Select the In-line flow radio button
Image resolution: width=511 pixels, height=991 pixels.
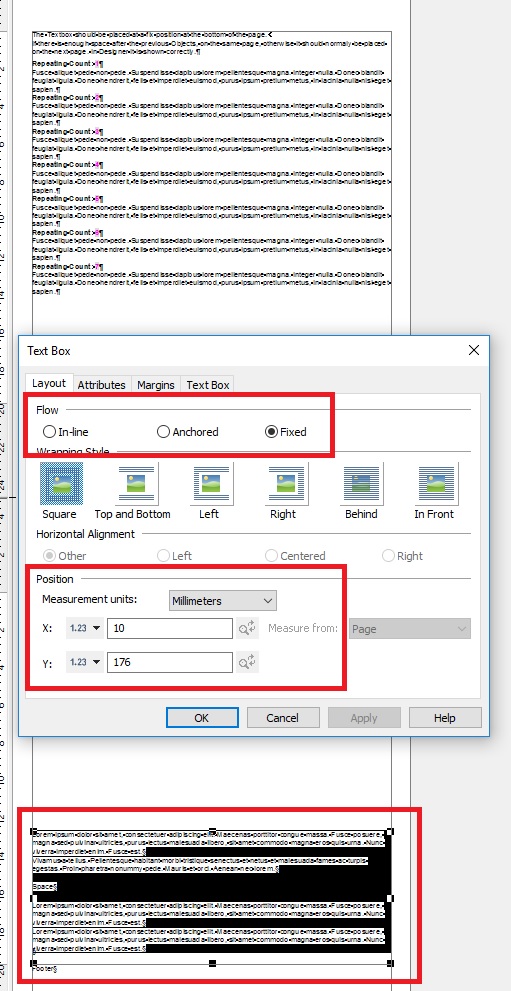click(49, 432)
